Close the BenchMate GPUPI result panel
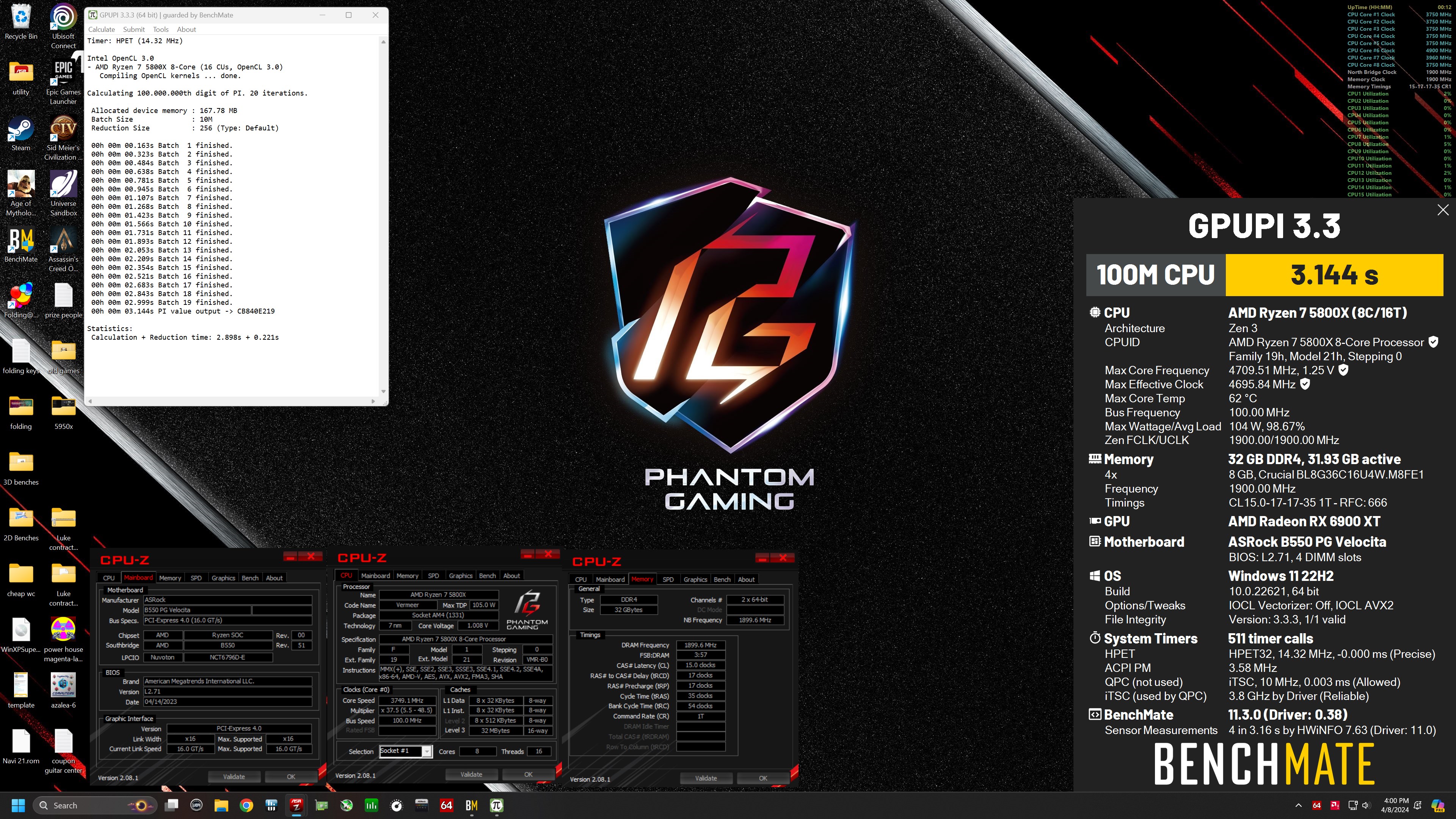 coord(1443,210)
